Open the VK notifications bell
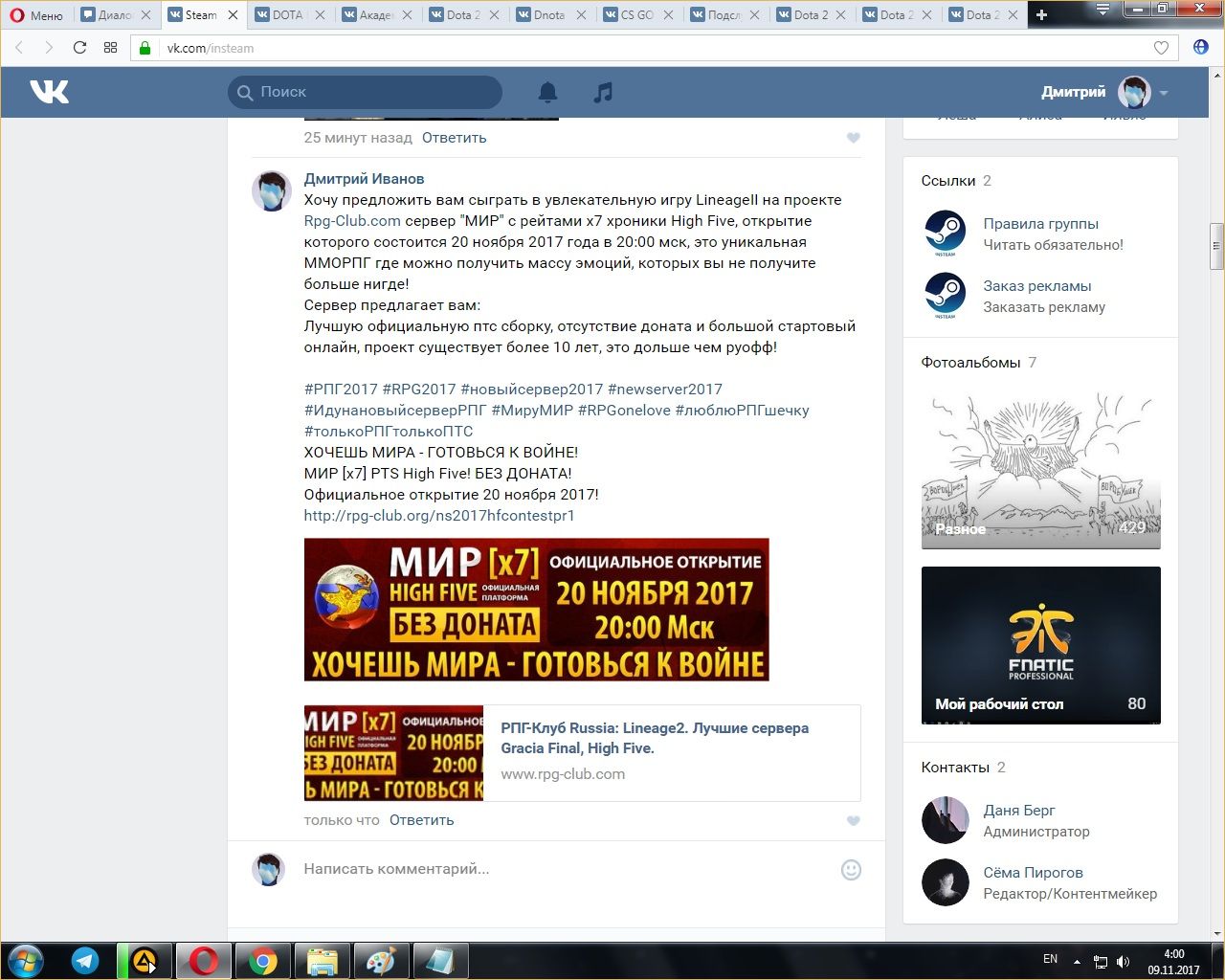Viewport: 1225px width, 980px height. (547, 92)
